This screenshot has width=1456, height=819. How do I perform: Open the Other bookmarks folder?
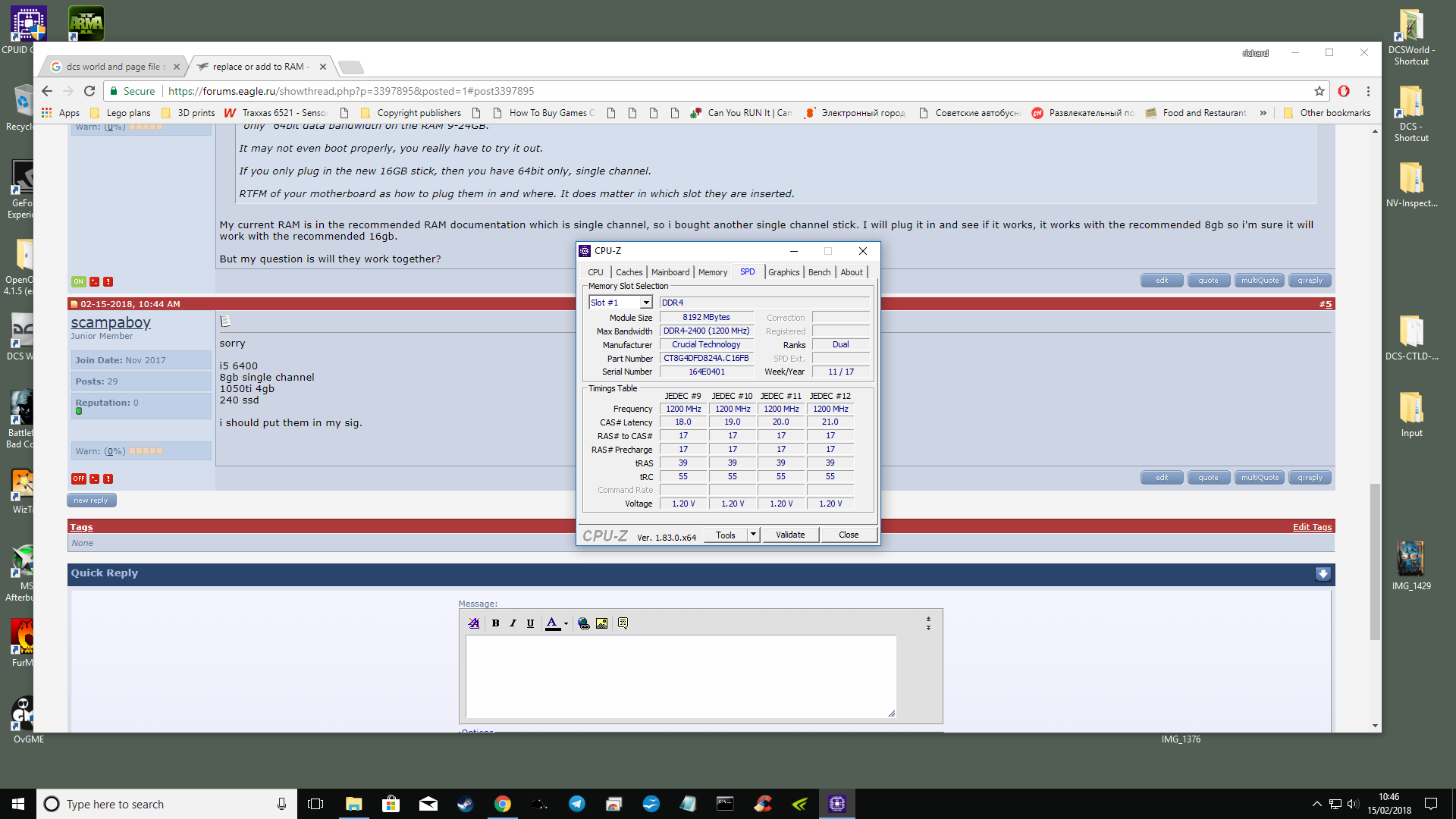1327,113
